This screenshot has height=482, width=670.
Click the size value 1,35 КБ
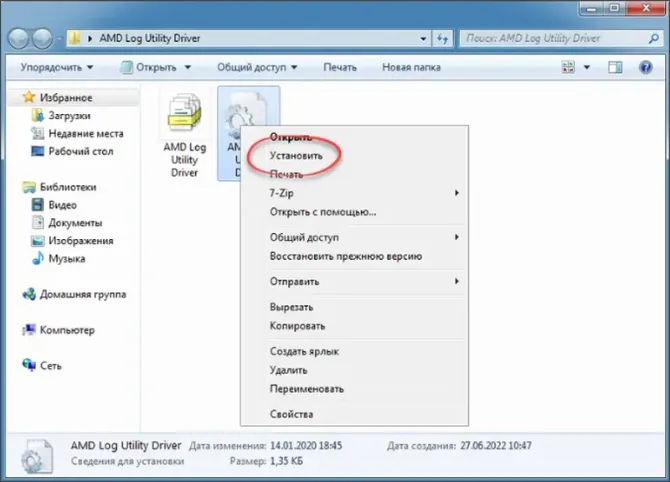coord(286,461)
